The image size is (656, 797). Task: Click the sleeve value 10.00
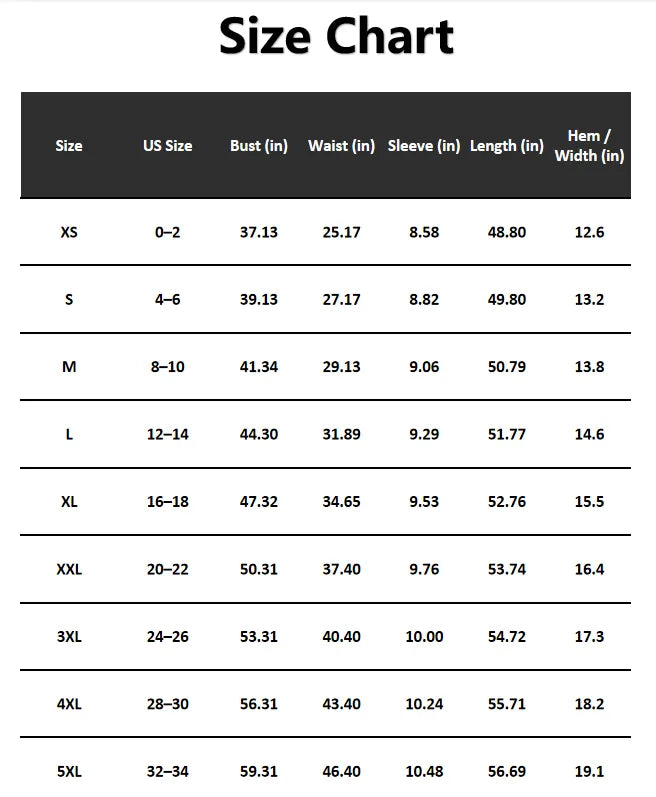(x=424, y=637)
